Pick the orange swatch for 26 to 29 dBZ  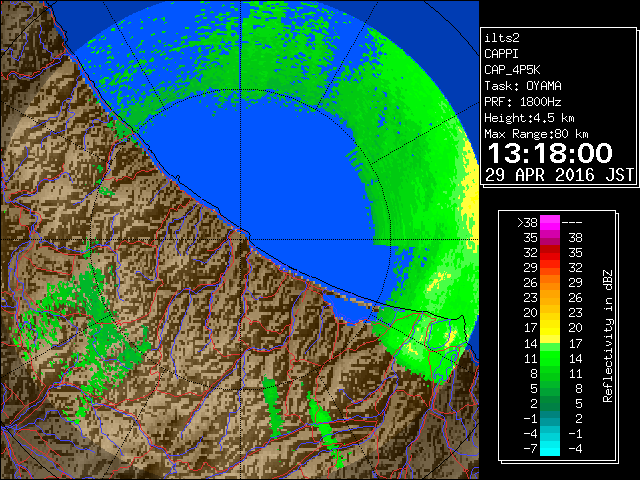click(x=550, y=283)
